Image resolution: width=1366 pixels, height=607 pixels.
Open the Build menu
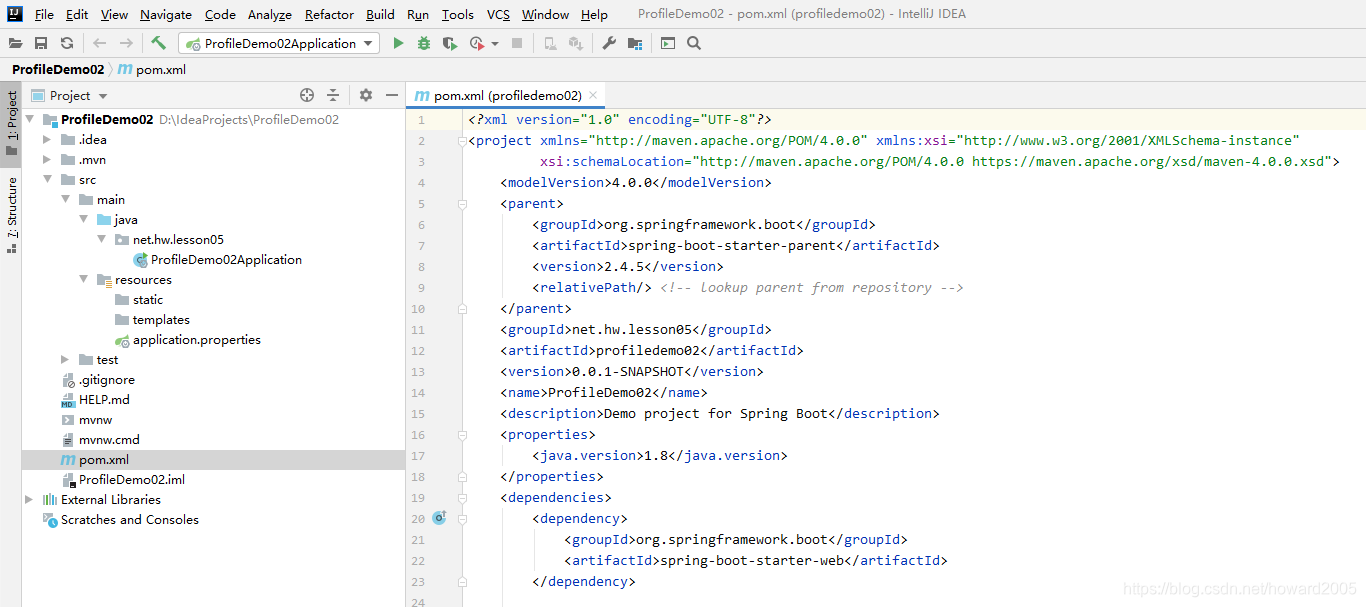(x=380, y=14)
